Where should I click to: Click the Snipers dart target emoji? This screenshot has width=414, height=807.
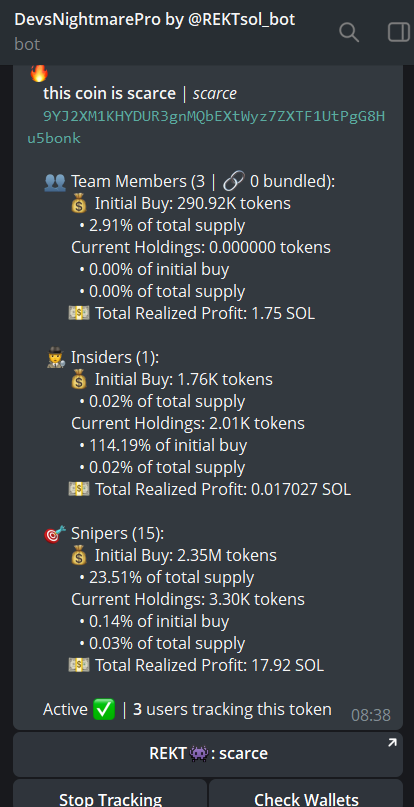(55, 534)
